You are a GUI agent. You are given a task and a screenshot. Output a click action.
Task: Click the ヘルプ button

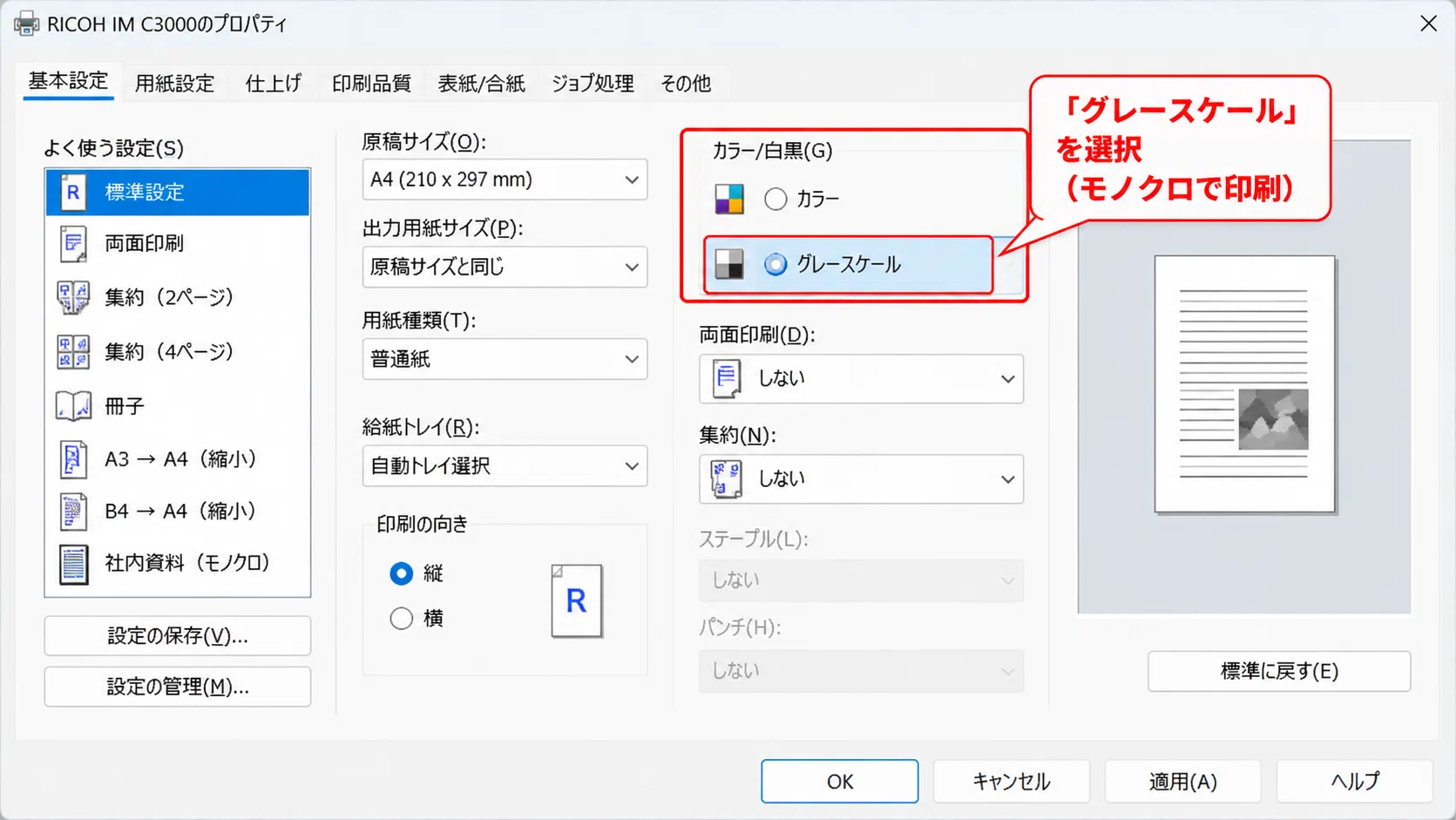(1355, 782)
